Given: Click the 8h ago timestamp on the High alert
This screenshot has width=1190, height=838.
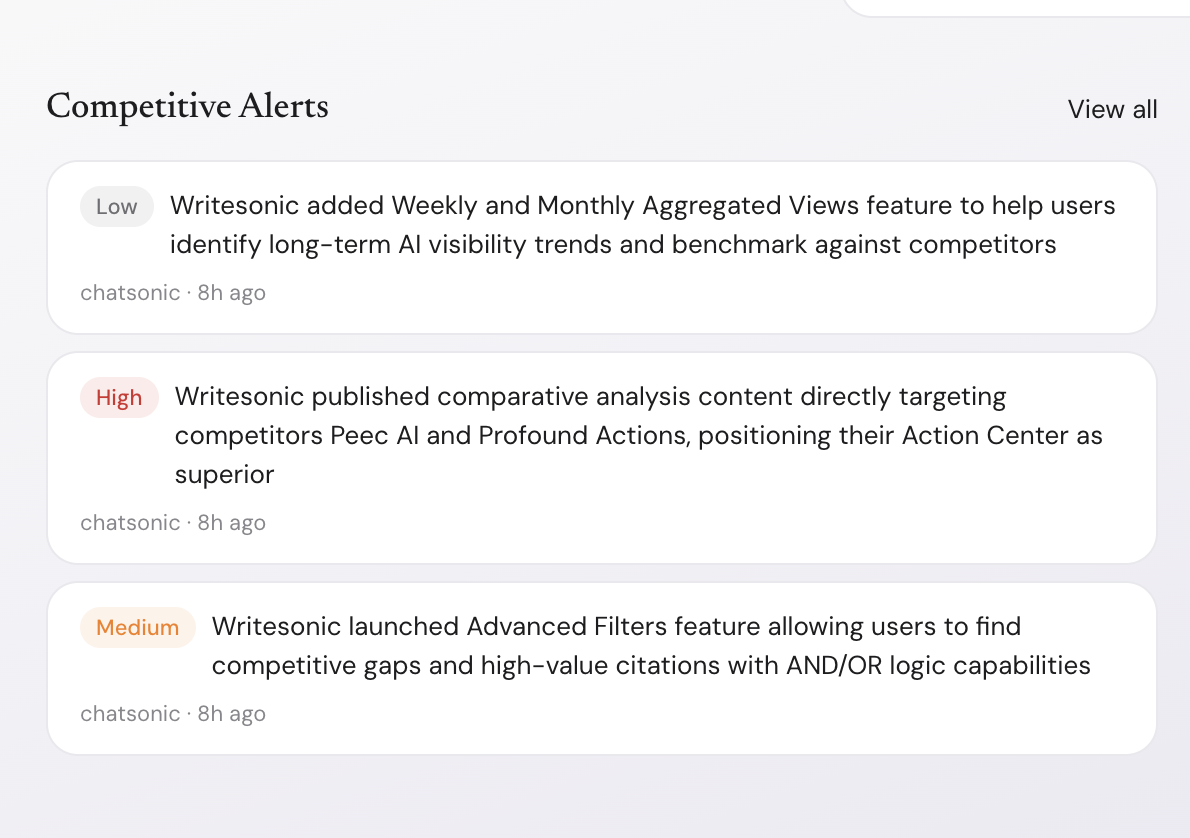Looking at the screenshot, I should (231, 523).
